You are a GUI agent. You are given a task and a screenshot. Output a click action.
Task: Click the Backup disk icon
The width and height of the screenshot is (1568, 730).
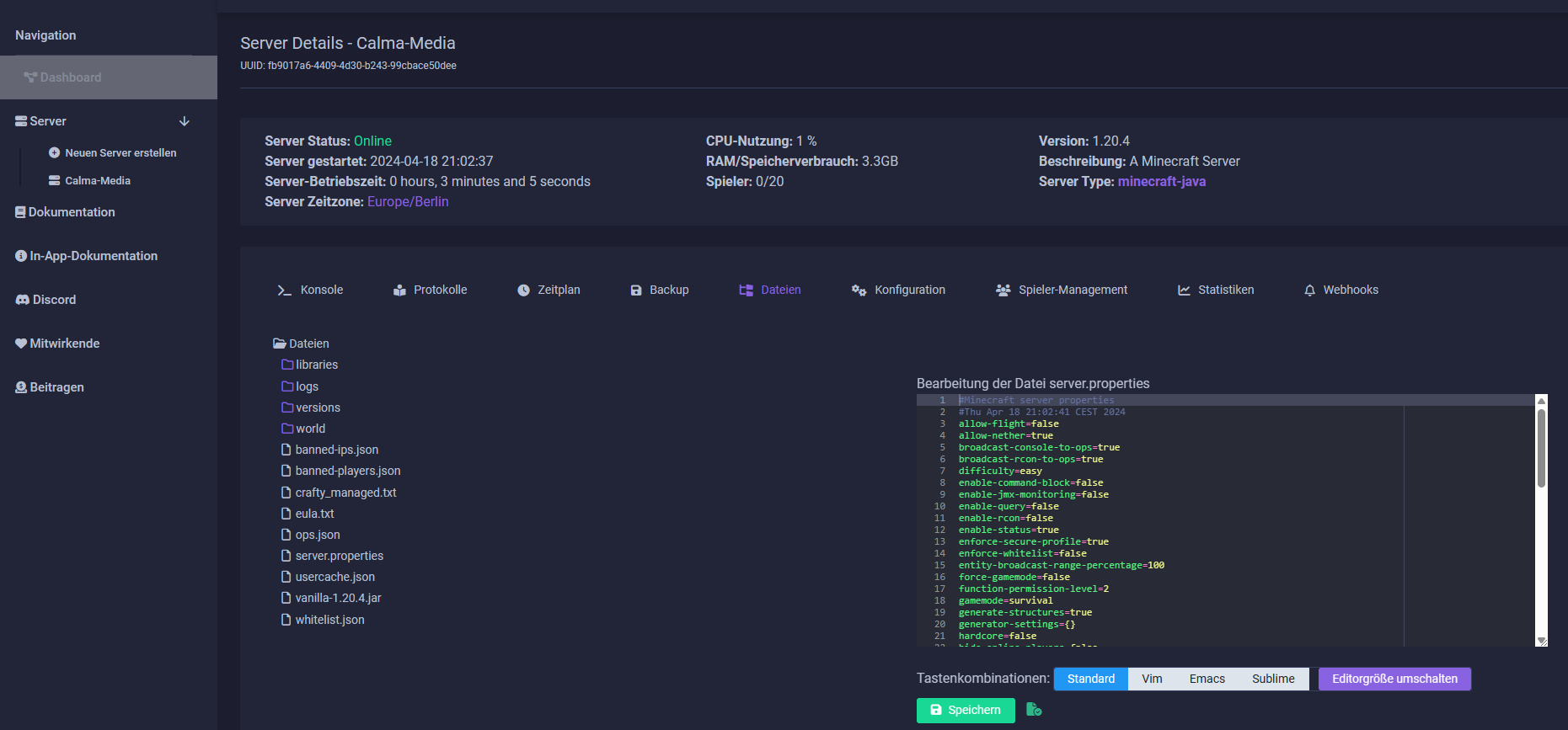pyautogui.click(x=636, y=290)
